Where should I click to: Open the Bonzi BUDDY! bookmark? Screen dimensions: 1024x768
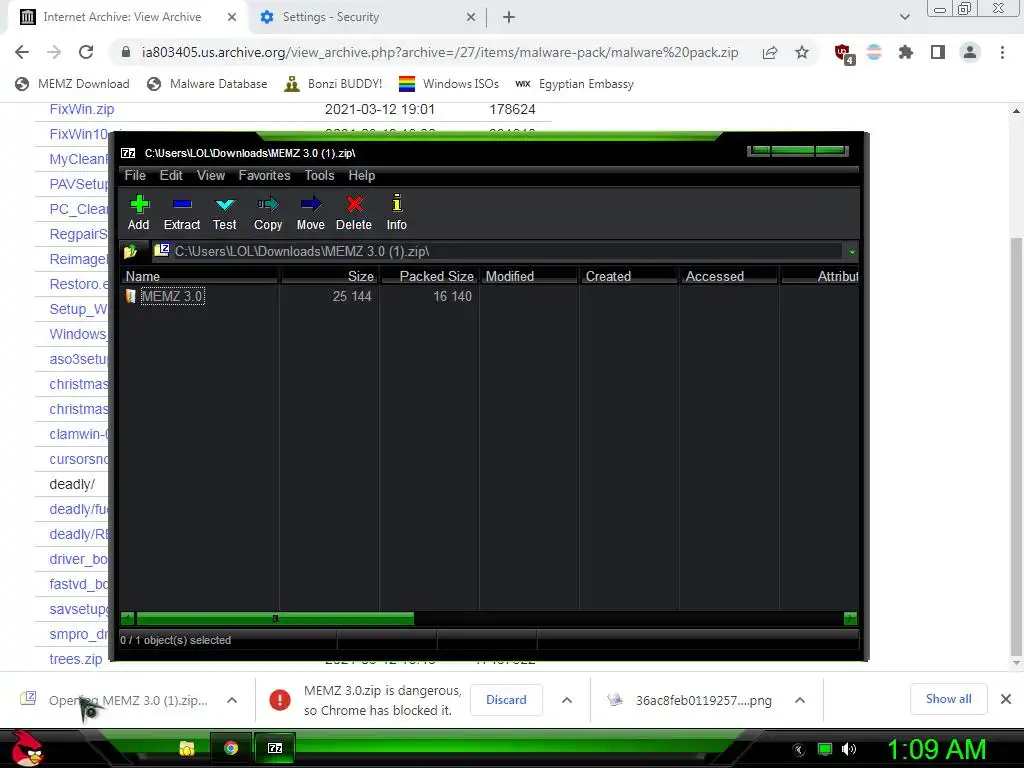[334, 84]
